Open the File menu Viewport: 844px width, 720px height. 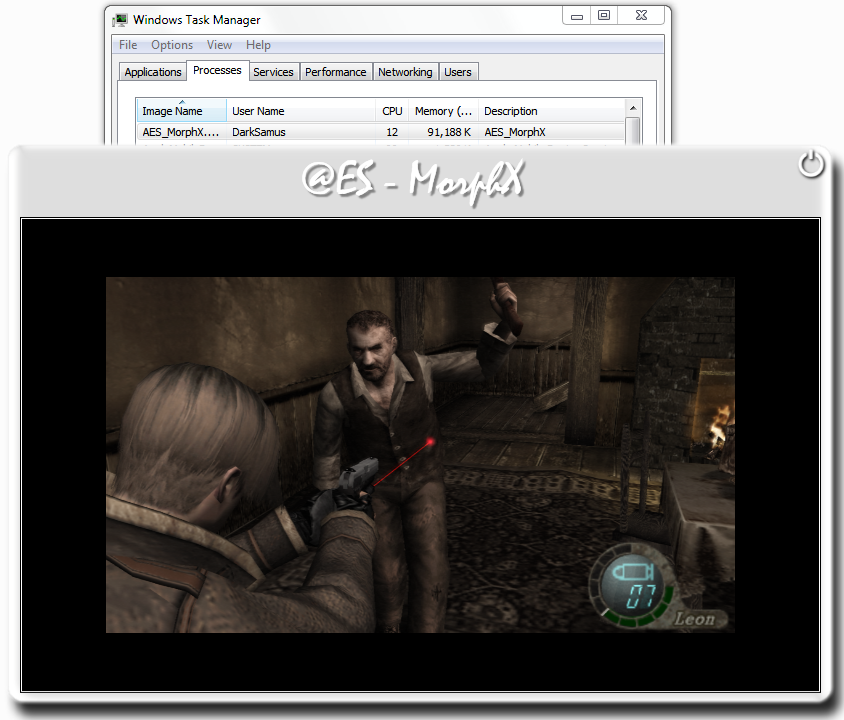(128, 45)
